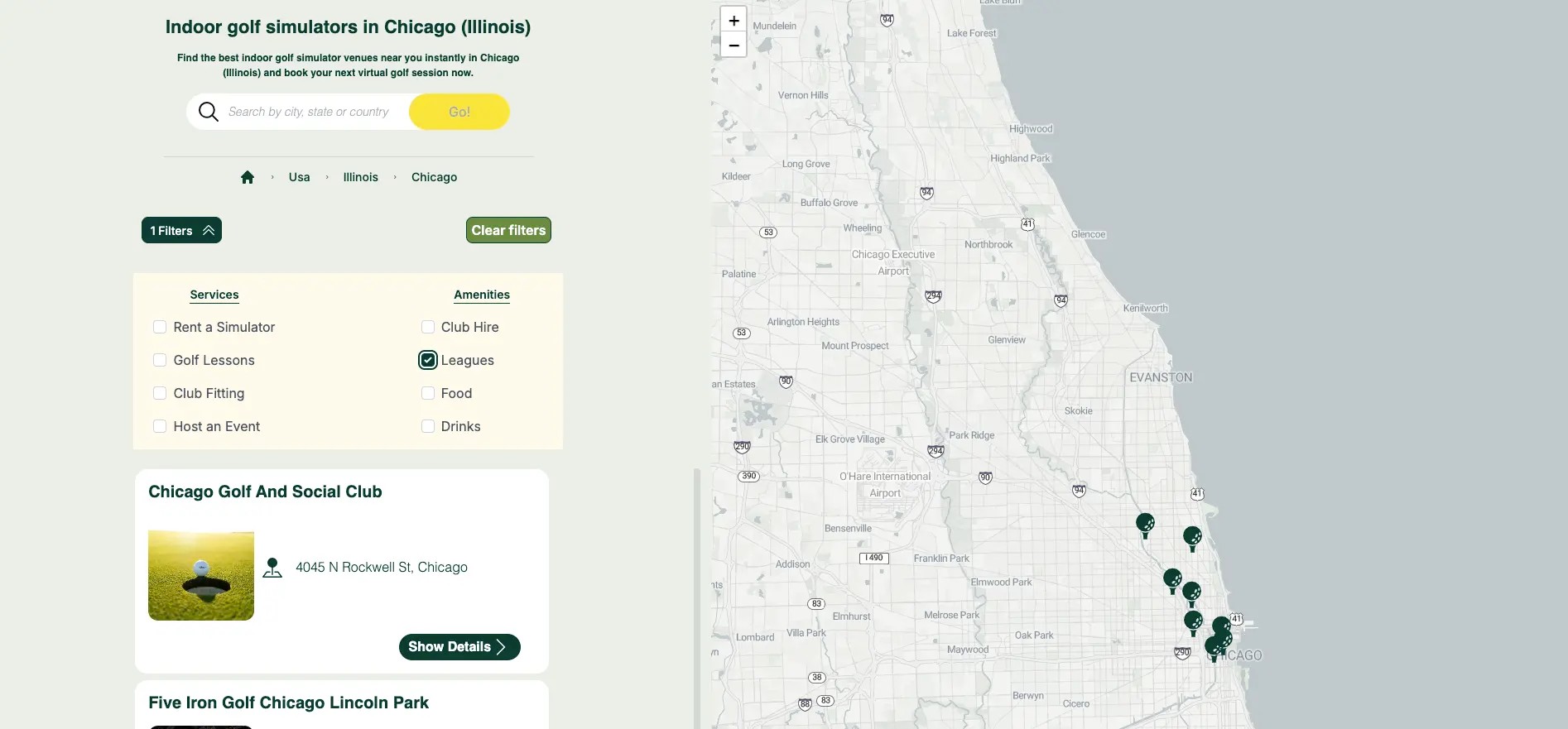Screen dimensions: 1568x729
Task: Click the Indoor golf simulators in Chicago heading
Action: [x=348, y=26]
